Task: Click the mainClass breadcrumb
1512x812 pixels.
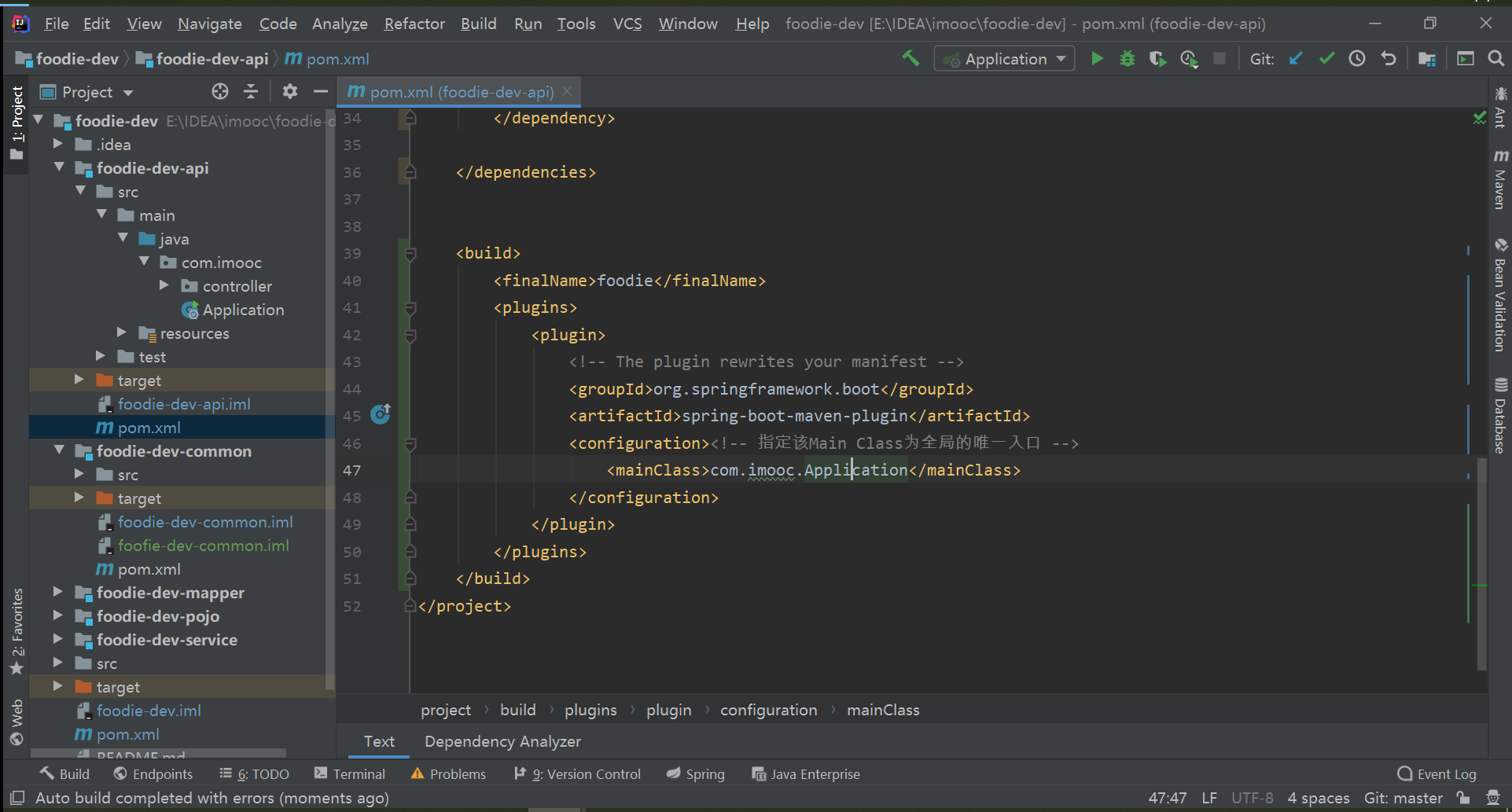Action: tap(883, 710)
